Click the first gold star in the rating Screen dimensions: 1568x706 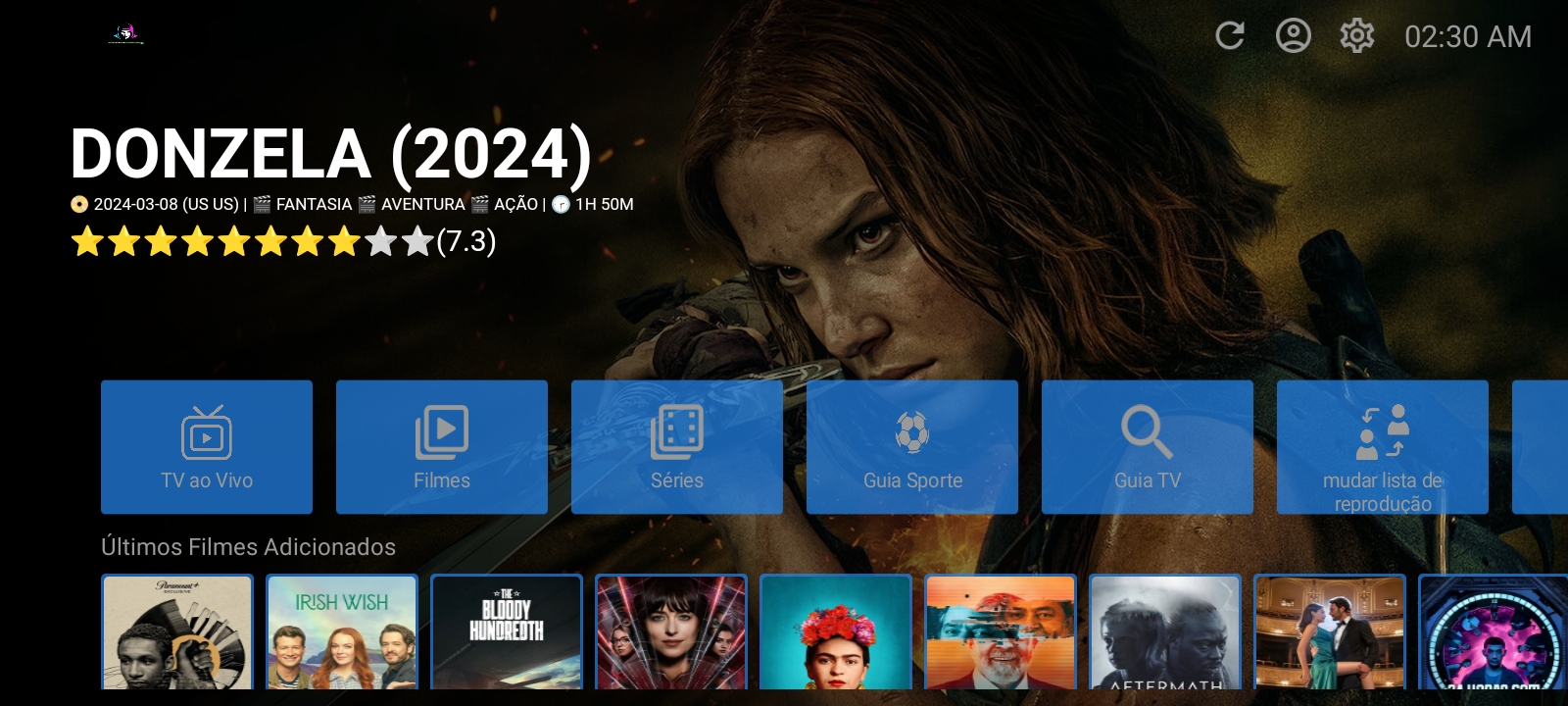pos(88,241)
